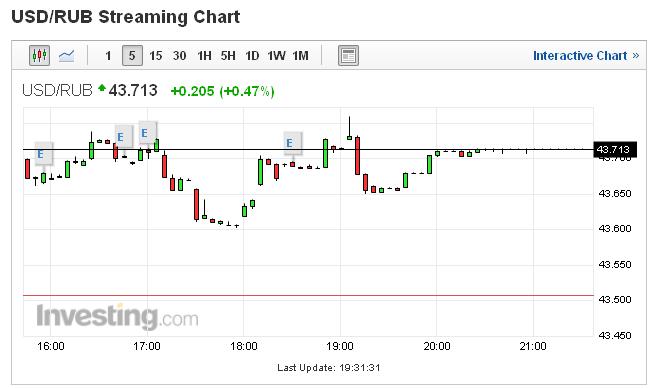Click the 19:00 time axis label
This screenshot has width=649, height=388.
[340, 346]
